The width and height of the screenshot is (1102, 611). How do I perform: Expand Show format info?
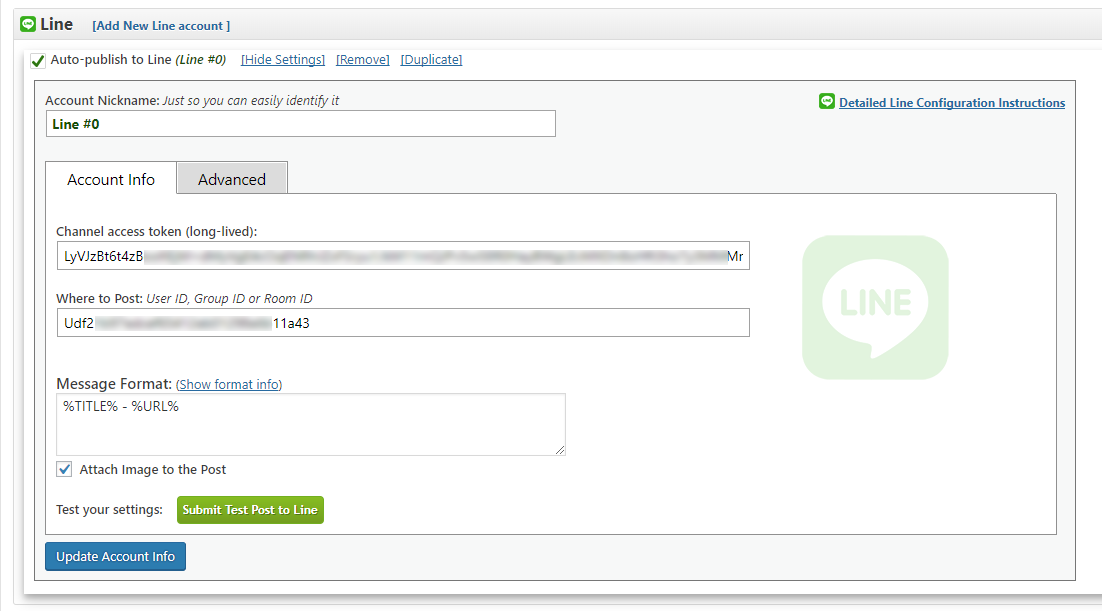point(229,385)
